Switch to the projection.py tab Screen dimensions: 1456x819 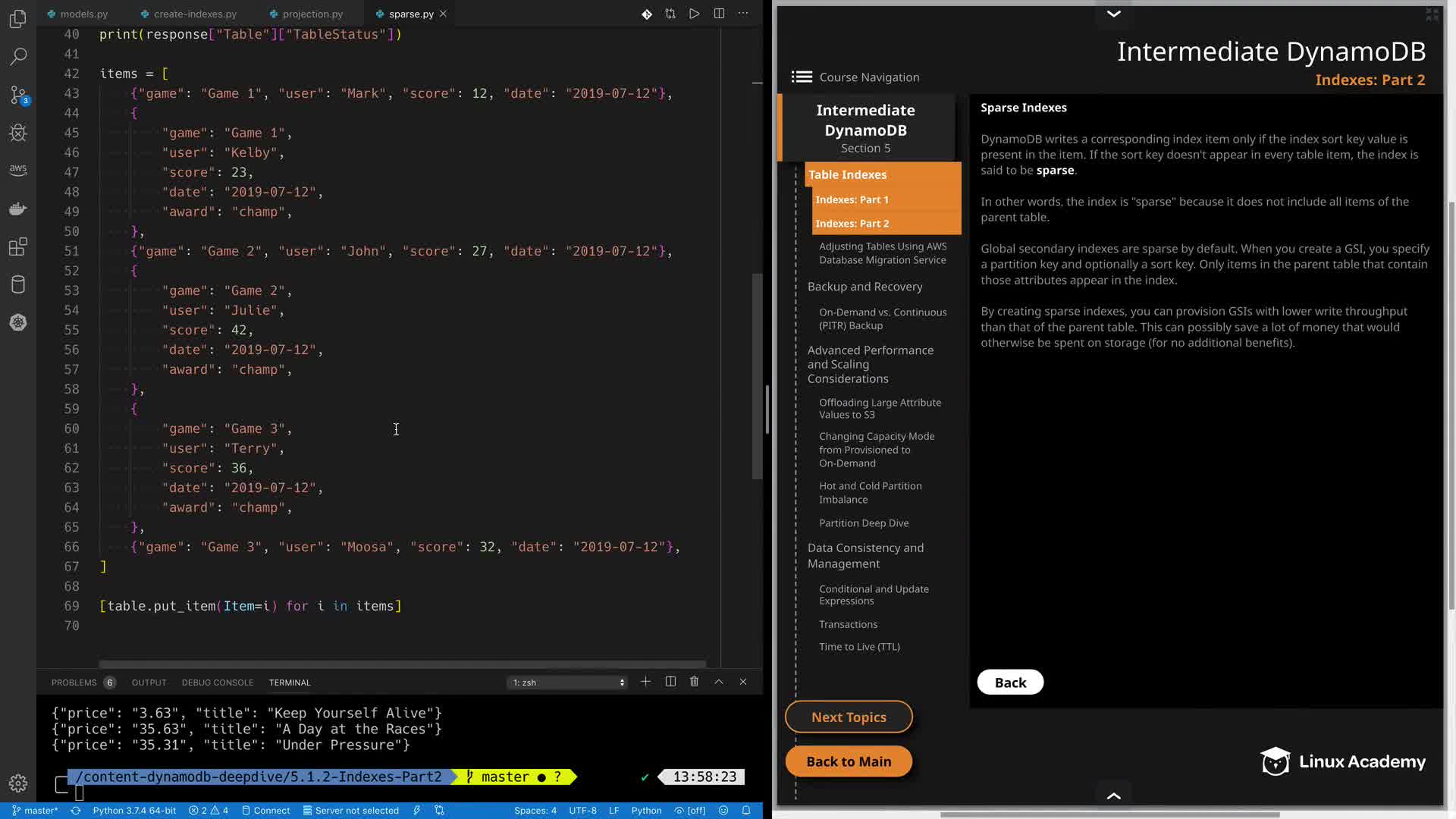312,14
